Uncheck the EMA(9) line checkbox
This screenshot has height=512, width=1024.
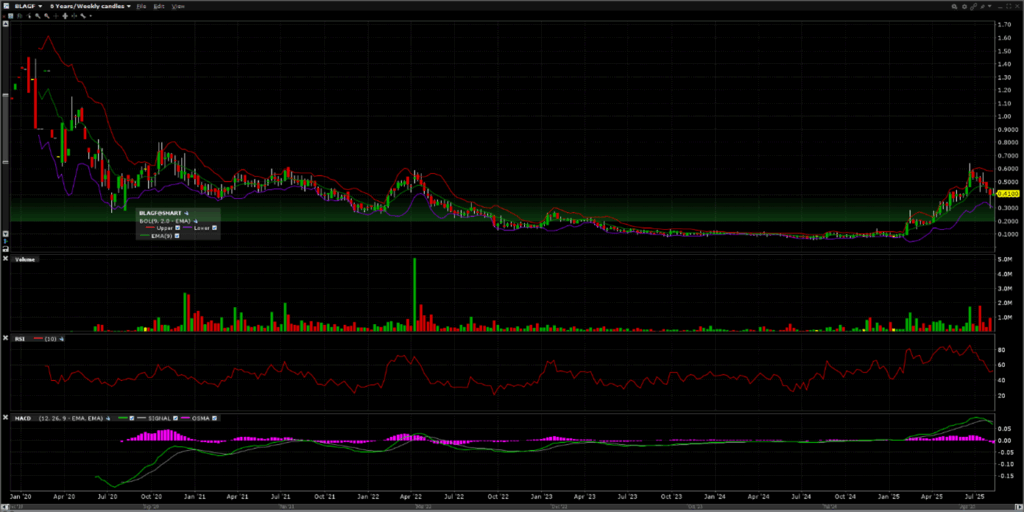pyautogui.click(x=179, y=236)
